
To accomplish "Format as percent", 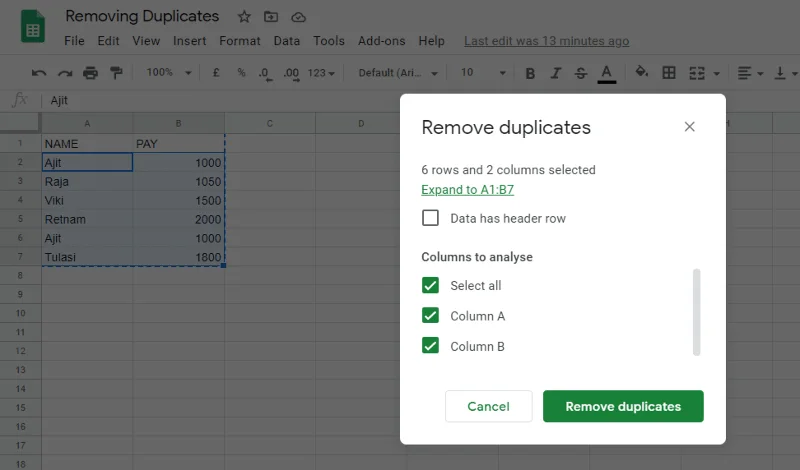I will [241, 72].
